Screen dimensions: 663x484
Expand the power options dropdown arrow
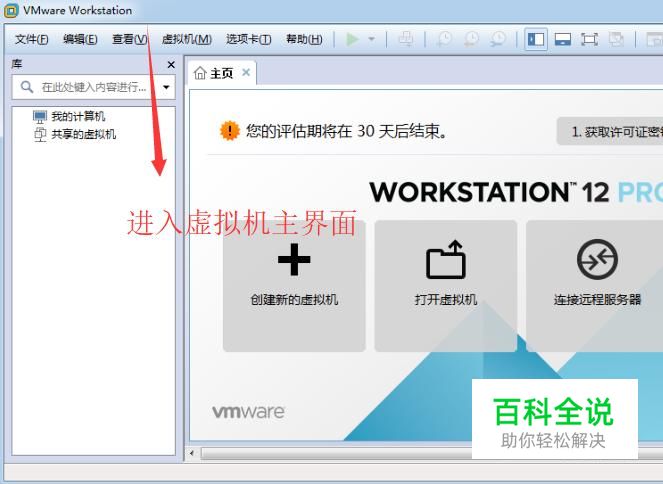[371, 39]
